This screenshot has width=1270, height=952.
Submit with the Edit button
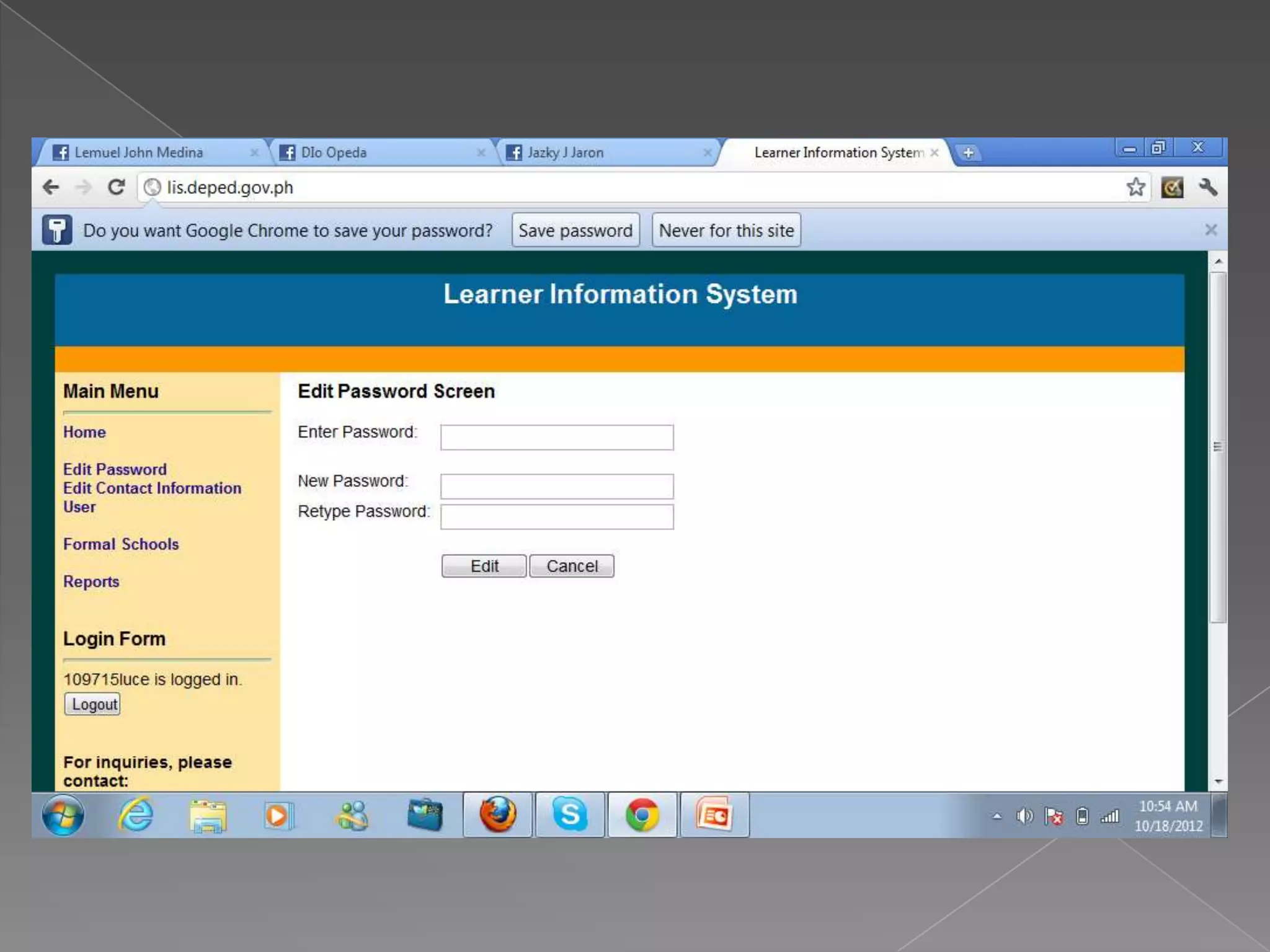click(484, 566)
